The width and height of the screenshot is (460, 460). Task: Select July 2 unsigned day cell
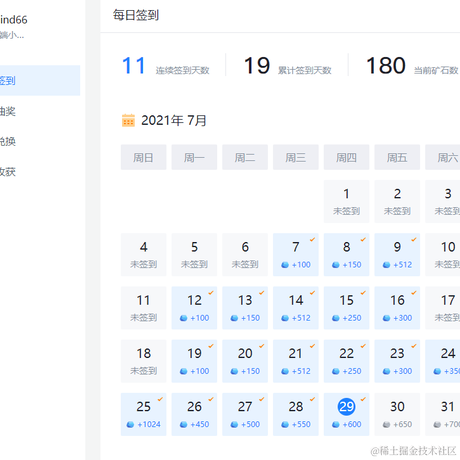(x=397, y=201)
